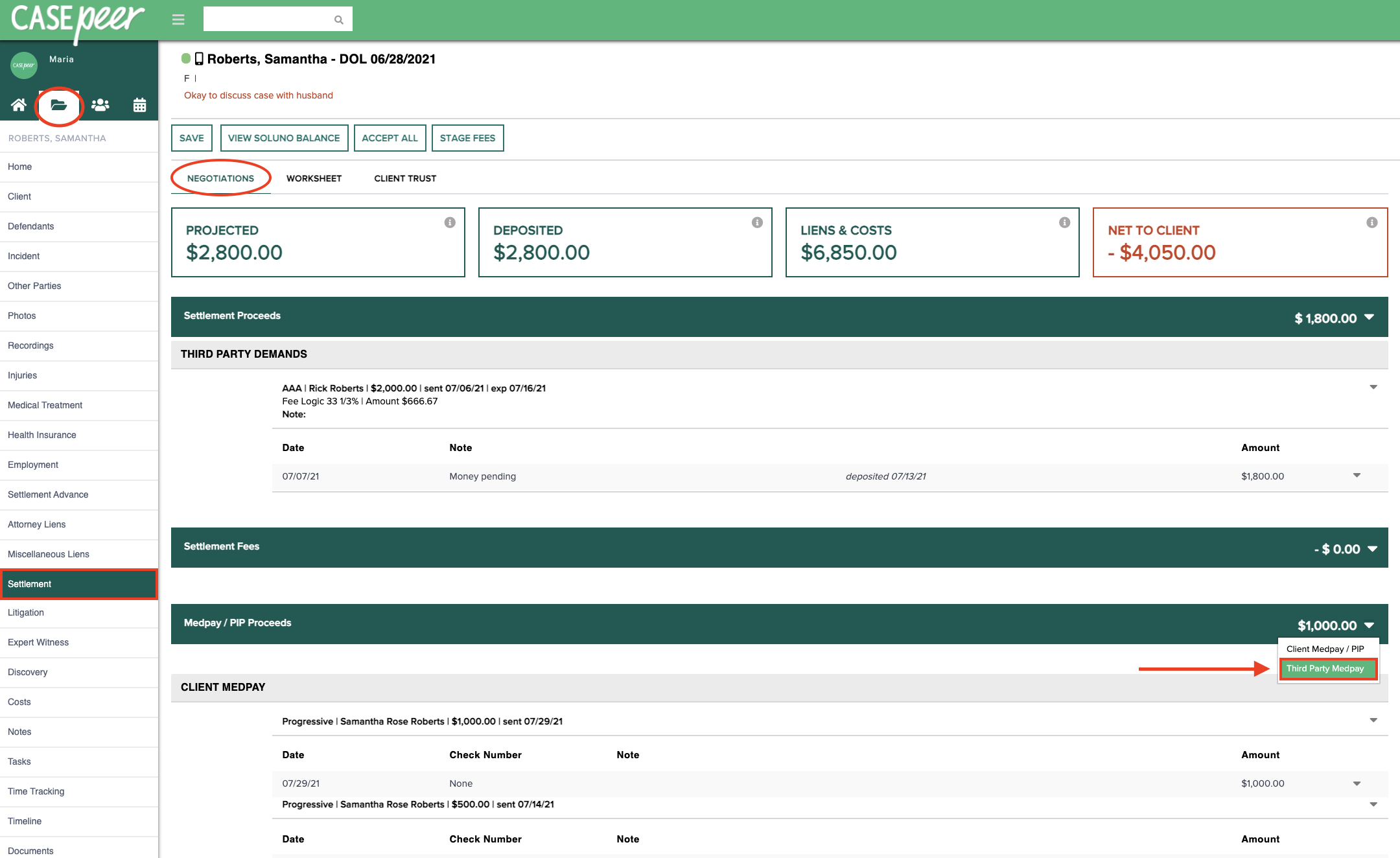The width and height of the screenshot is (1400, 858).
Task: Open the contacts people icon
Action: point(99,105)
